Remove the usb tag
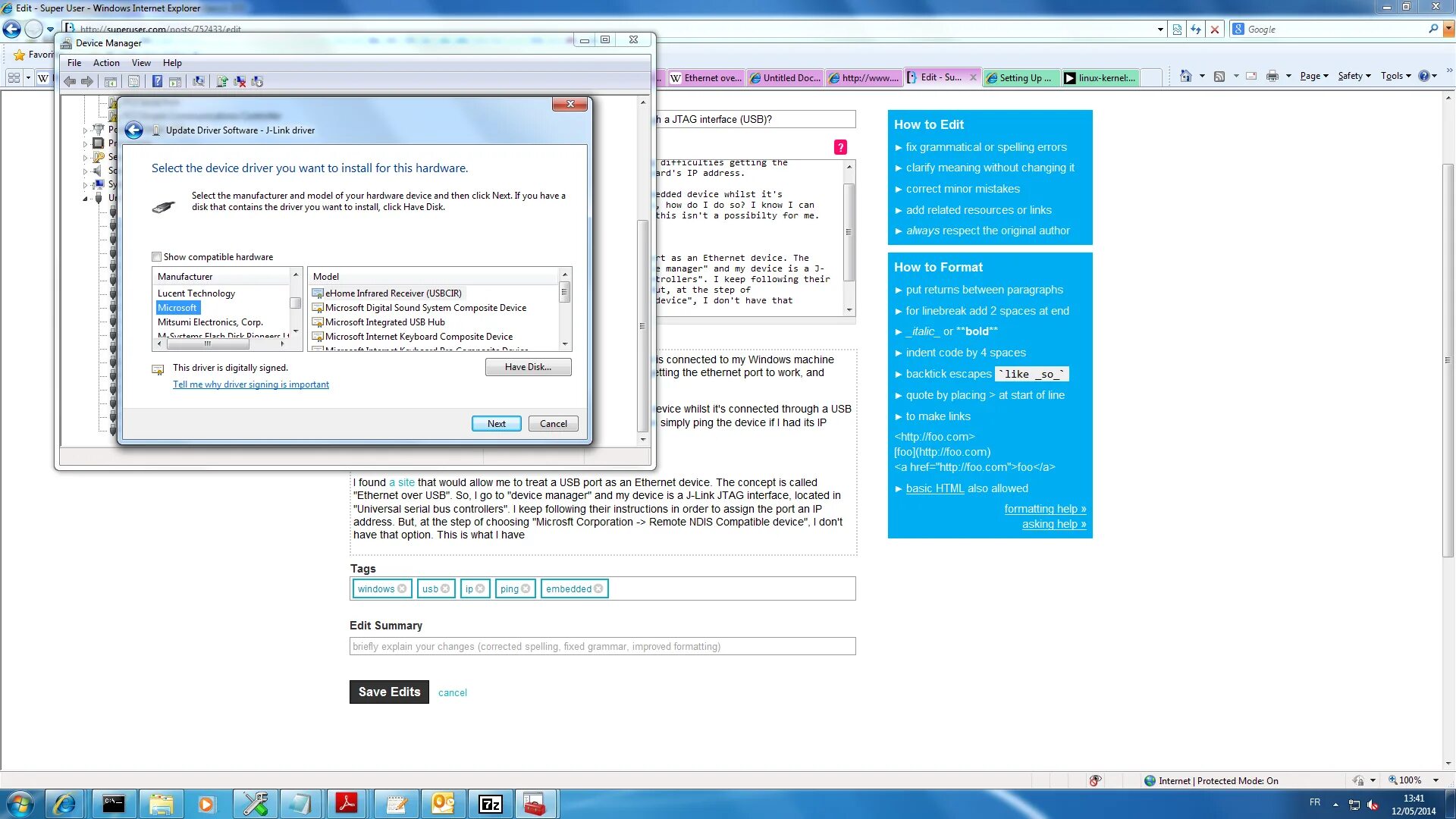The width and height of the screenshot is (1456, 819). click(445, 589)
